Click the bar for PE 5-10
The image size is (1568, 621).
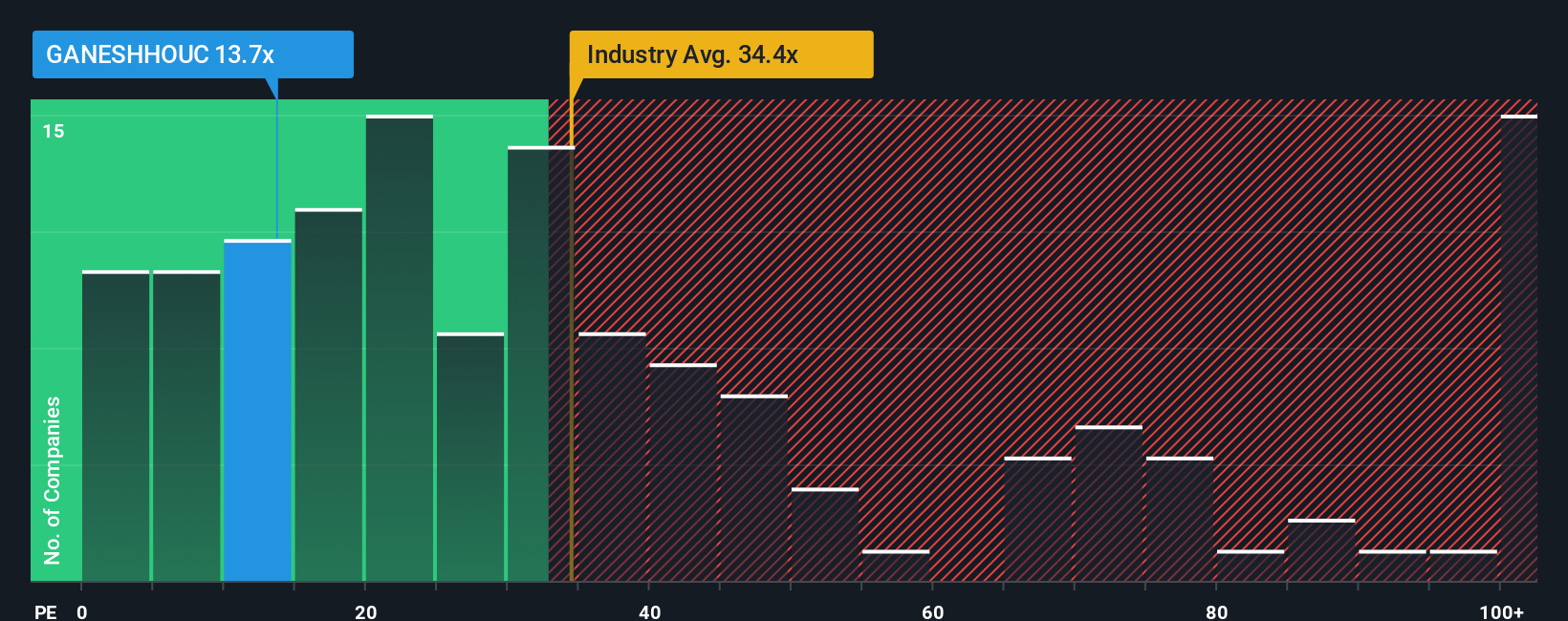pos(186,426)
